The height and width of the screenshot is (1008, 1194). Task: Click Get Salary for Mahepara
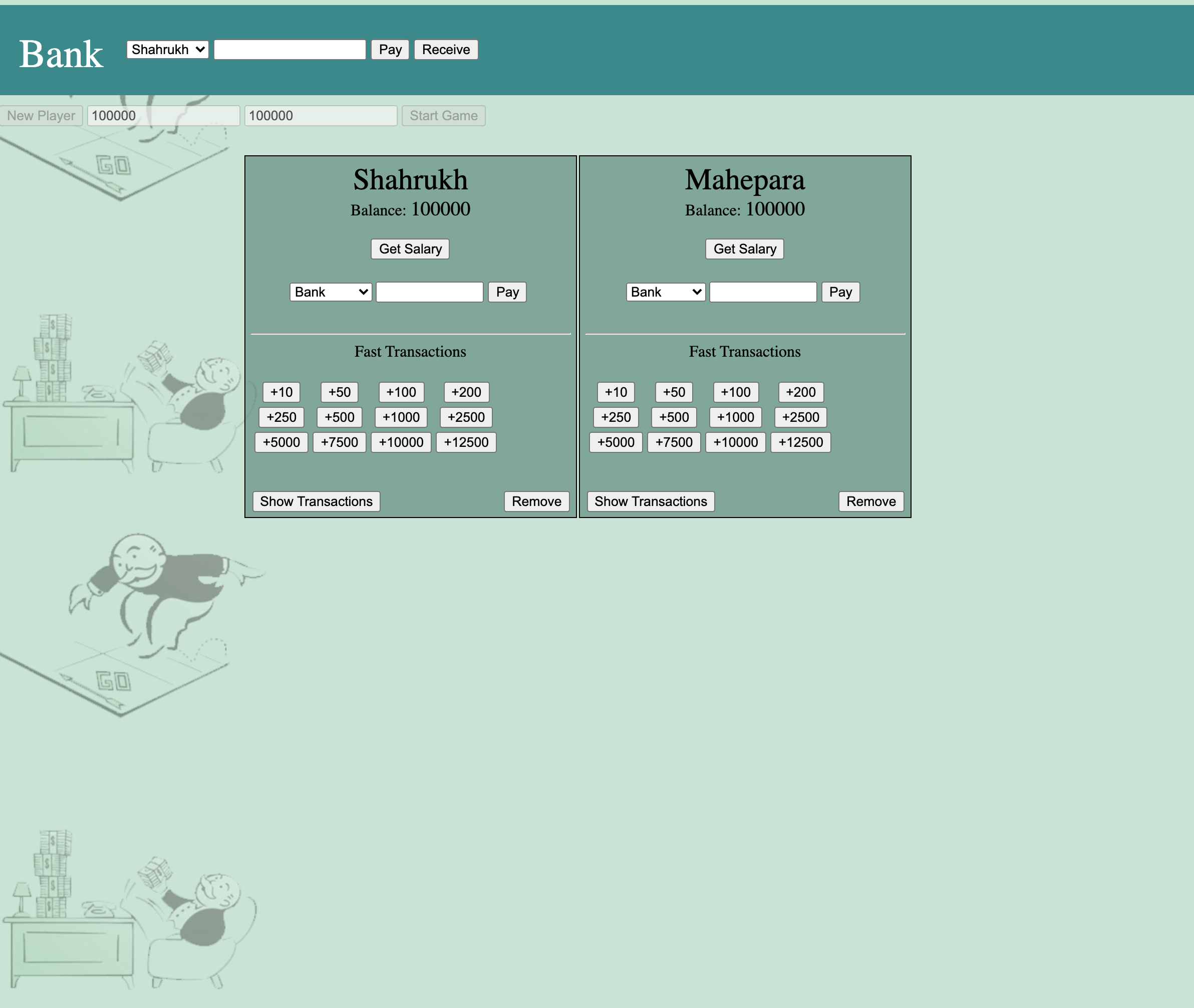[x=744, y=249]
